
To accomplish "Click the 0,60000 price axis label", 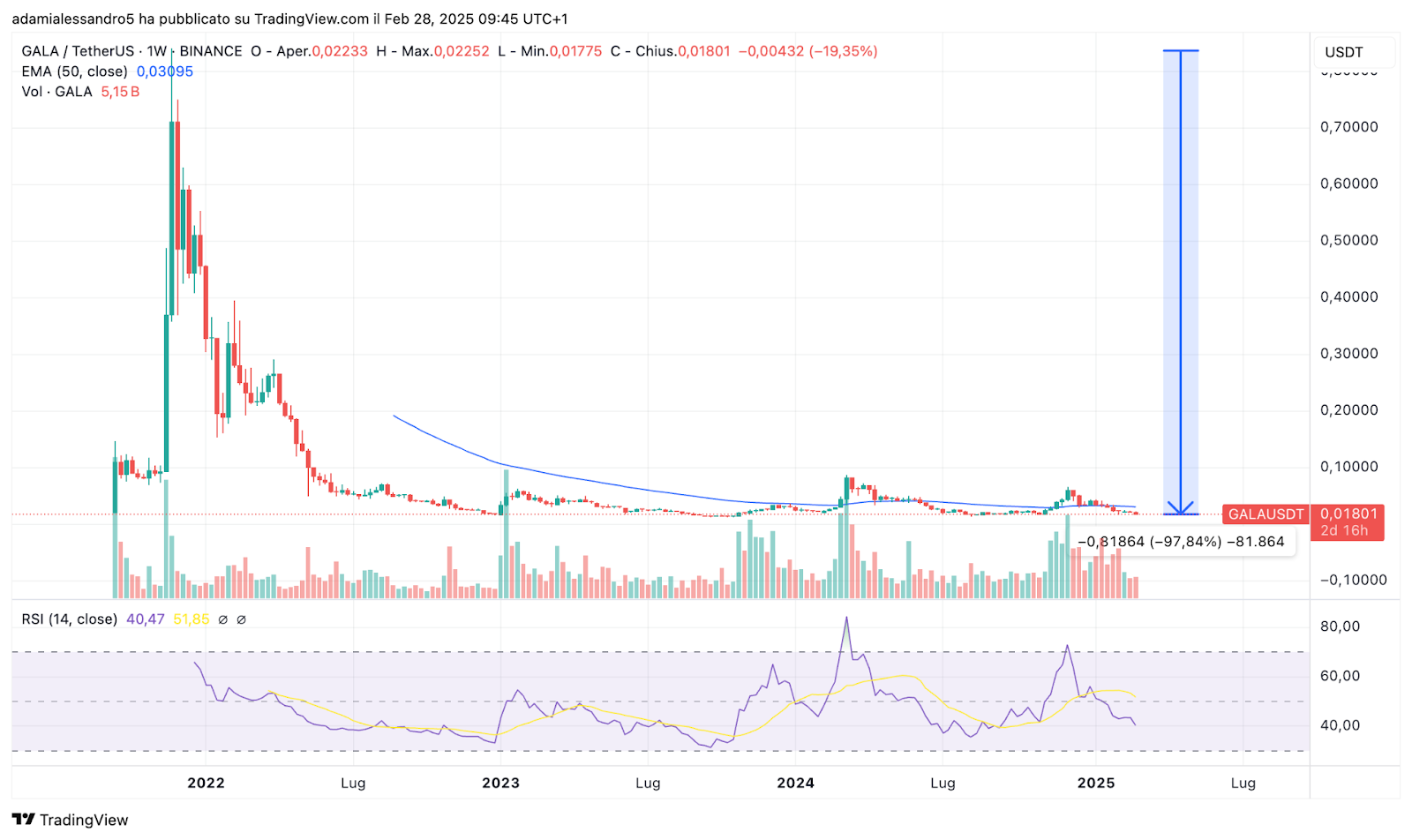I will point(1348,184).
